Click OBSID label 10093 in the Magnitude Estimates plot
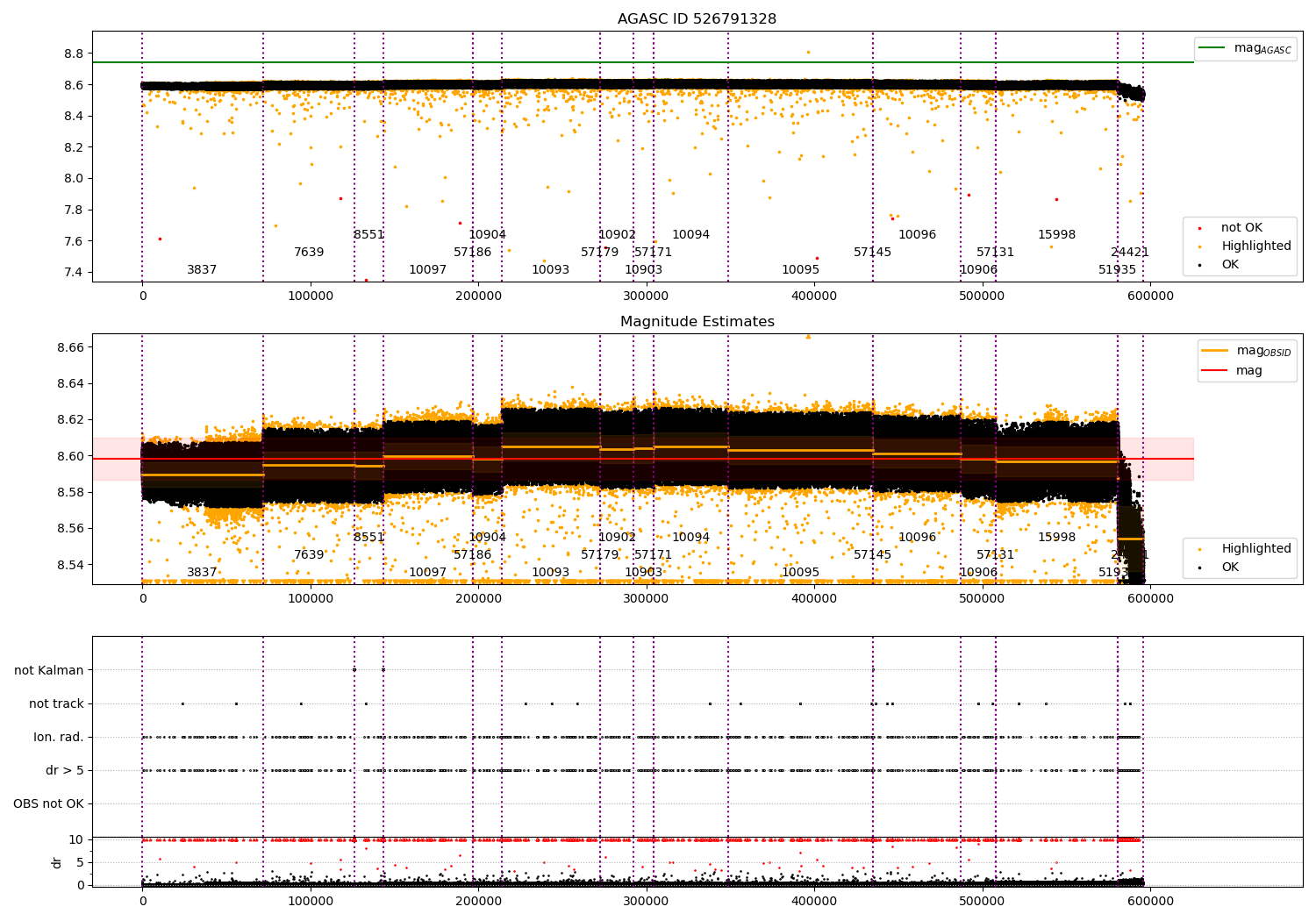This screenshot has width=1316, height=921. click(x=550, y=573)
